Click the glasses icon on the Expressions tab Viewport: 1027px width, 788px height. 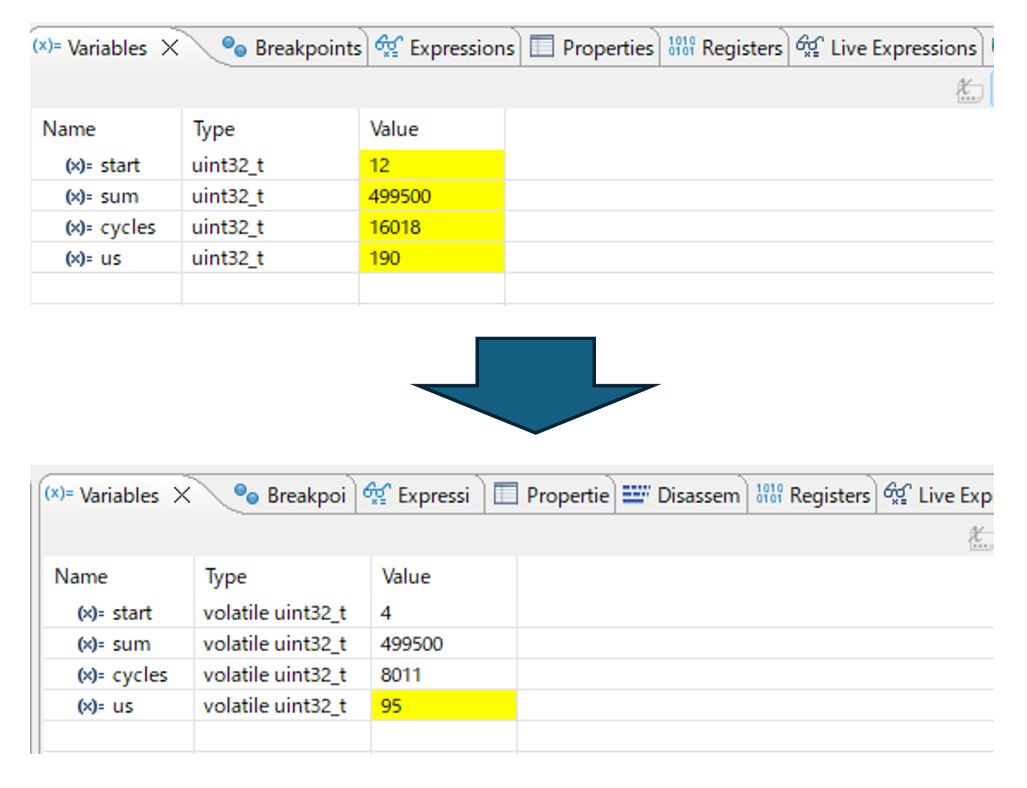pyautogui.click(x=388, y=47)
